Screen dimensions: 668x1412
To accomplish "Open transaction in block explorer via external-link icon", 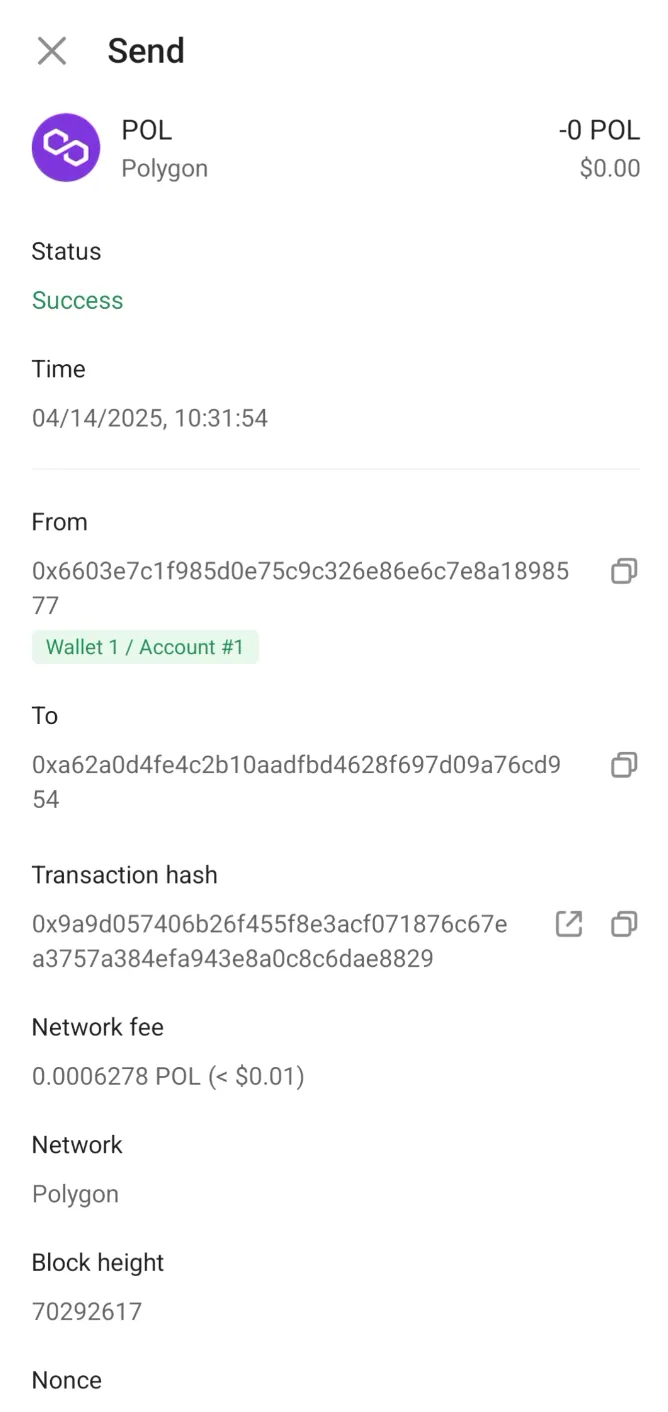I will pos(568,924).
